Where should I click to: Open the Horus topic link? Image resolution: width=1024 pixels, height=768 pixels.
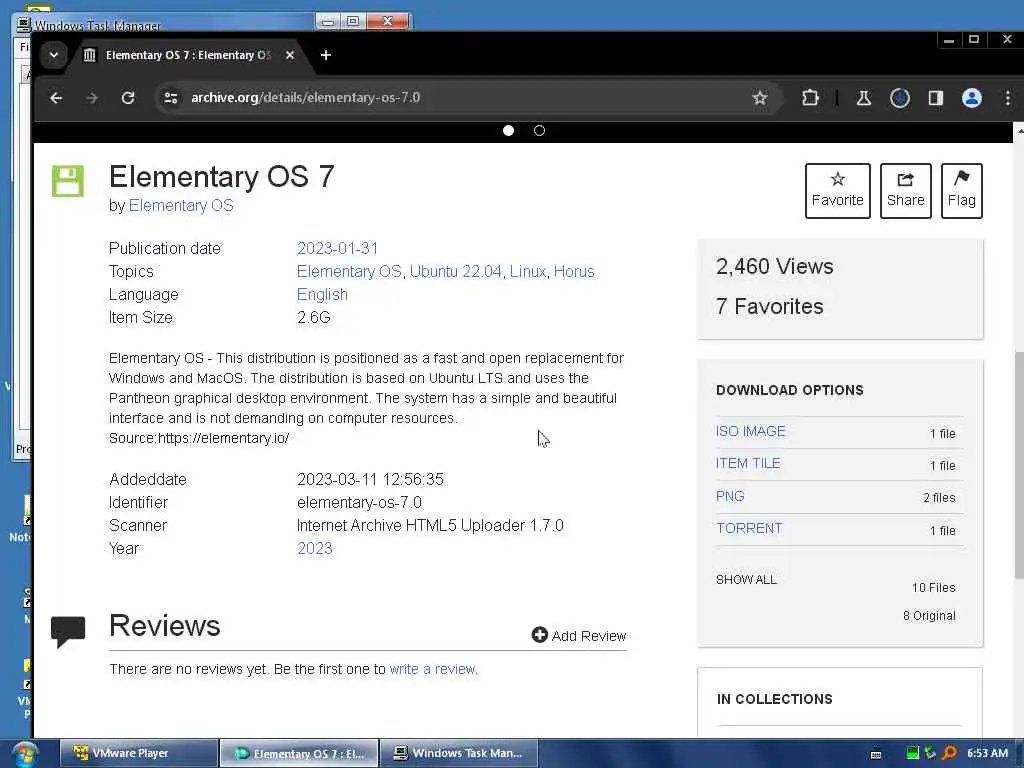point(574,272)
